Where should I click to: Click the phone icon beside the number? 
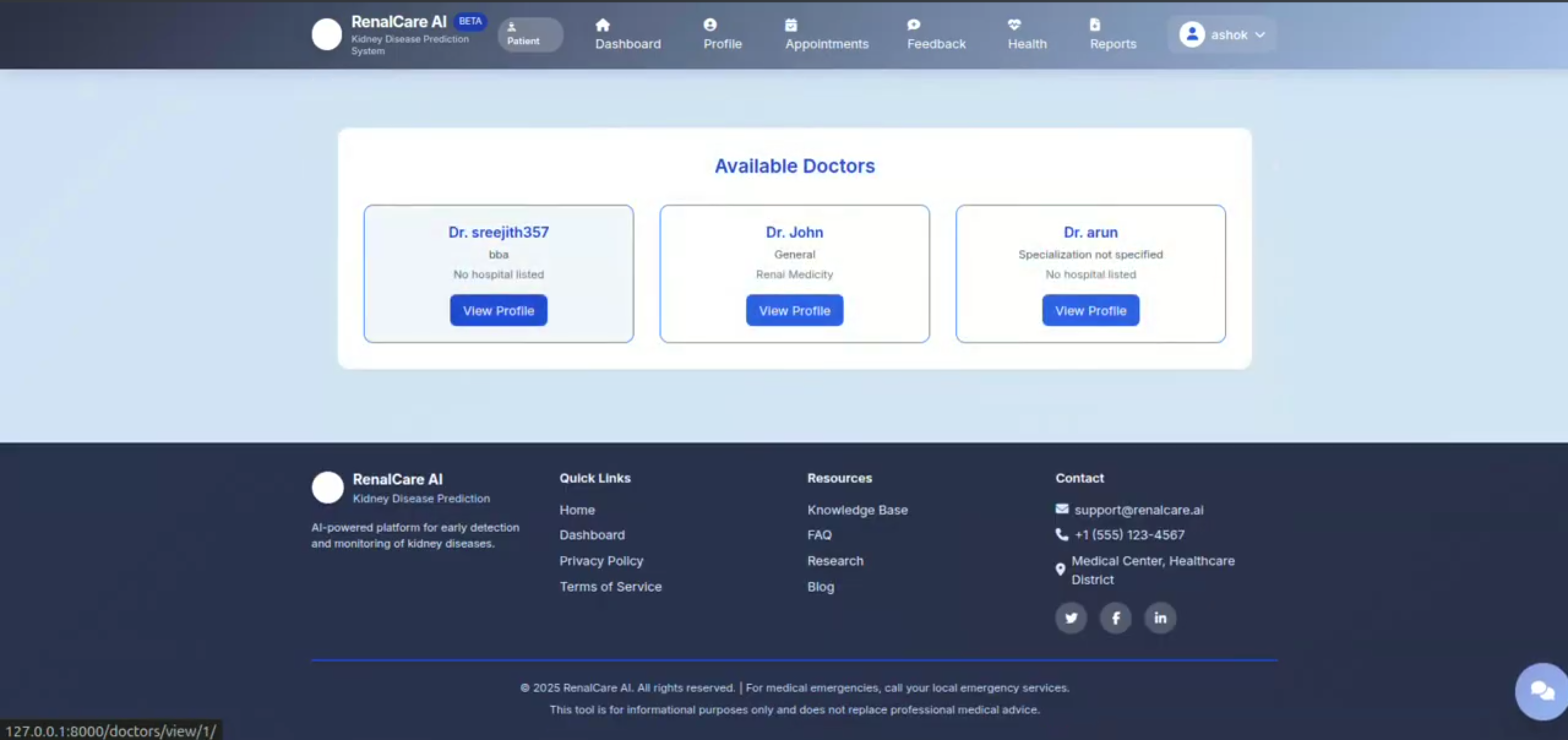pyautogui.click(x=1061, y=534)
